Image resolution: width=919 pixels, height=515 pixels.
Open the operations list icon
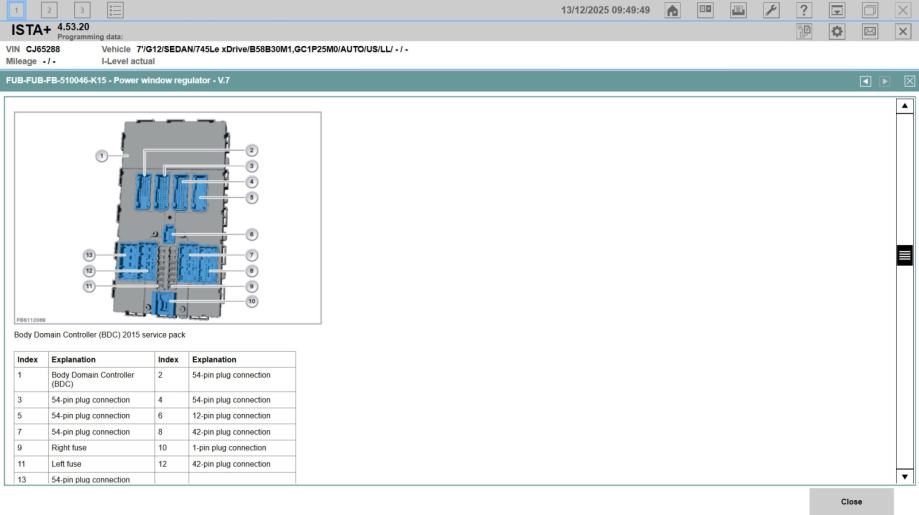(116, 10)
